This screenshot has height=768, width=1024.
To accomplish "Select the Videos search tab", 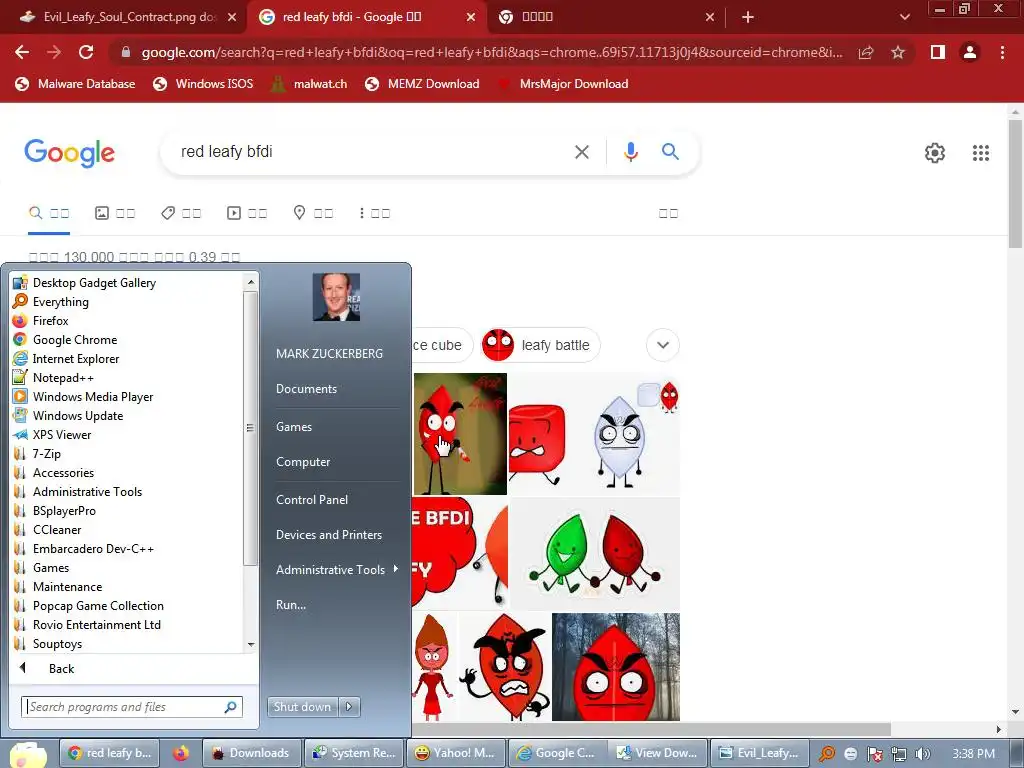I will click(247, 213).
